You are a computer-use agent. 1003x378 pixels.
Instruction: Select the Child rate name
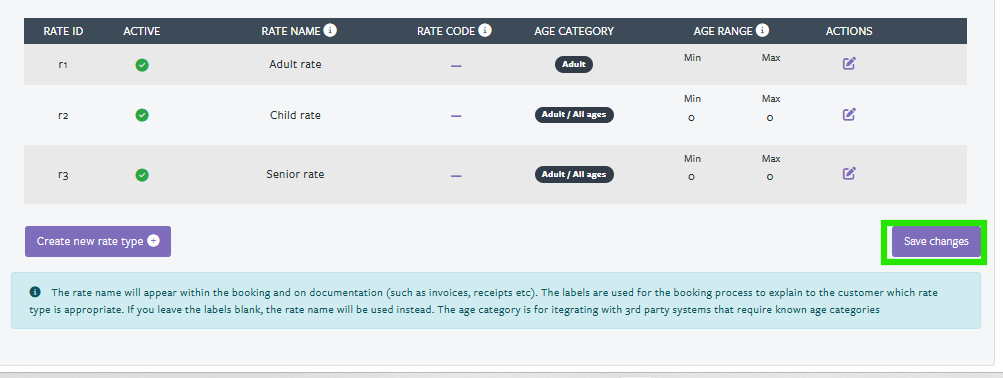pyautogui.click(x=295, y=115)
